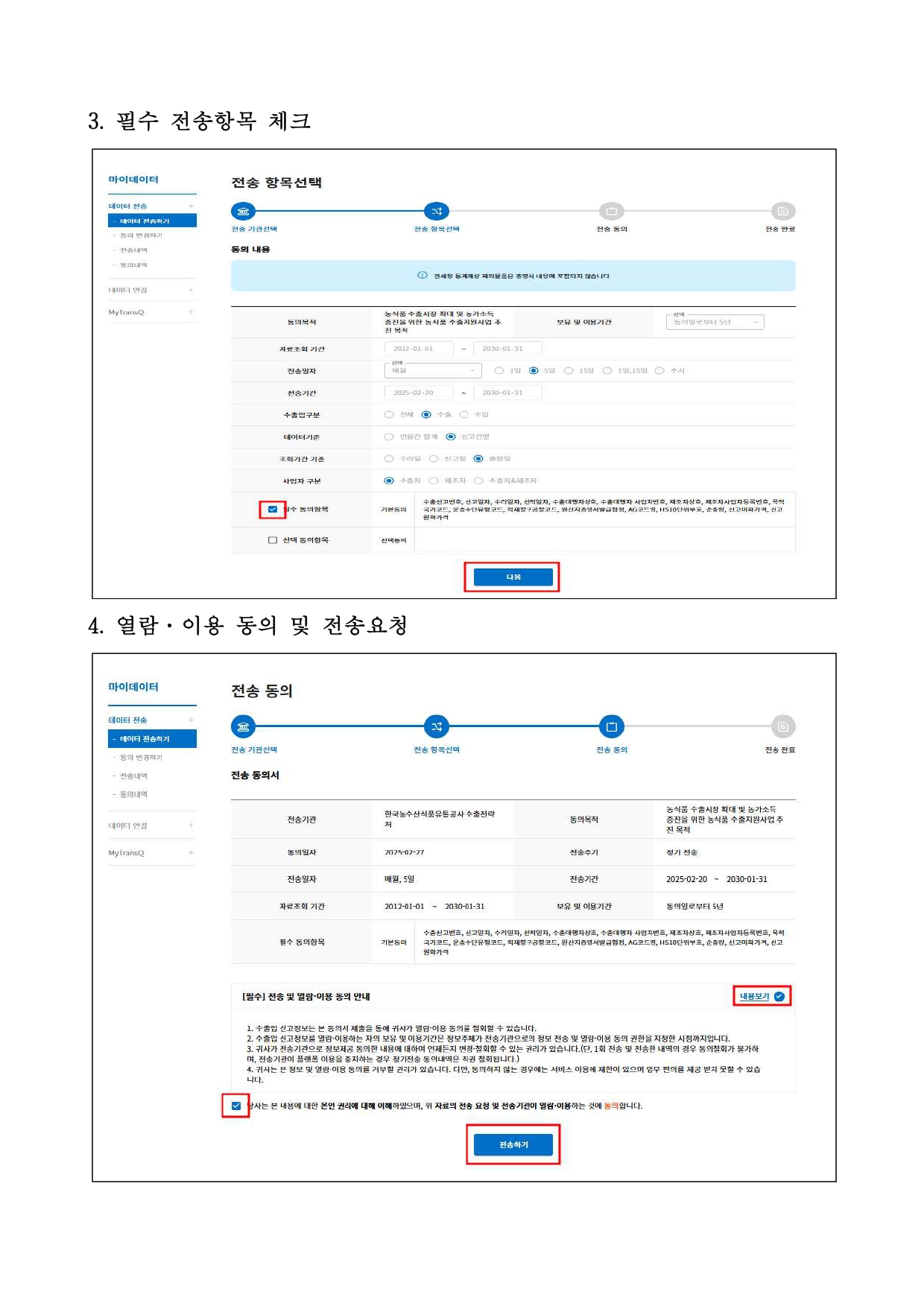Click gray 전송 완료 document icon on 전송 동의 page

pyautogui.click(x=782, y=726)
